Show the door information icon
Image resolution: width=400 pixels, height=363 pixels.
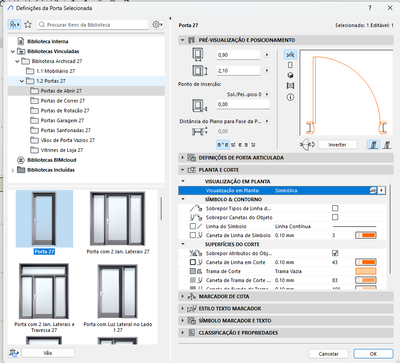pos(290,97)
